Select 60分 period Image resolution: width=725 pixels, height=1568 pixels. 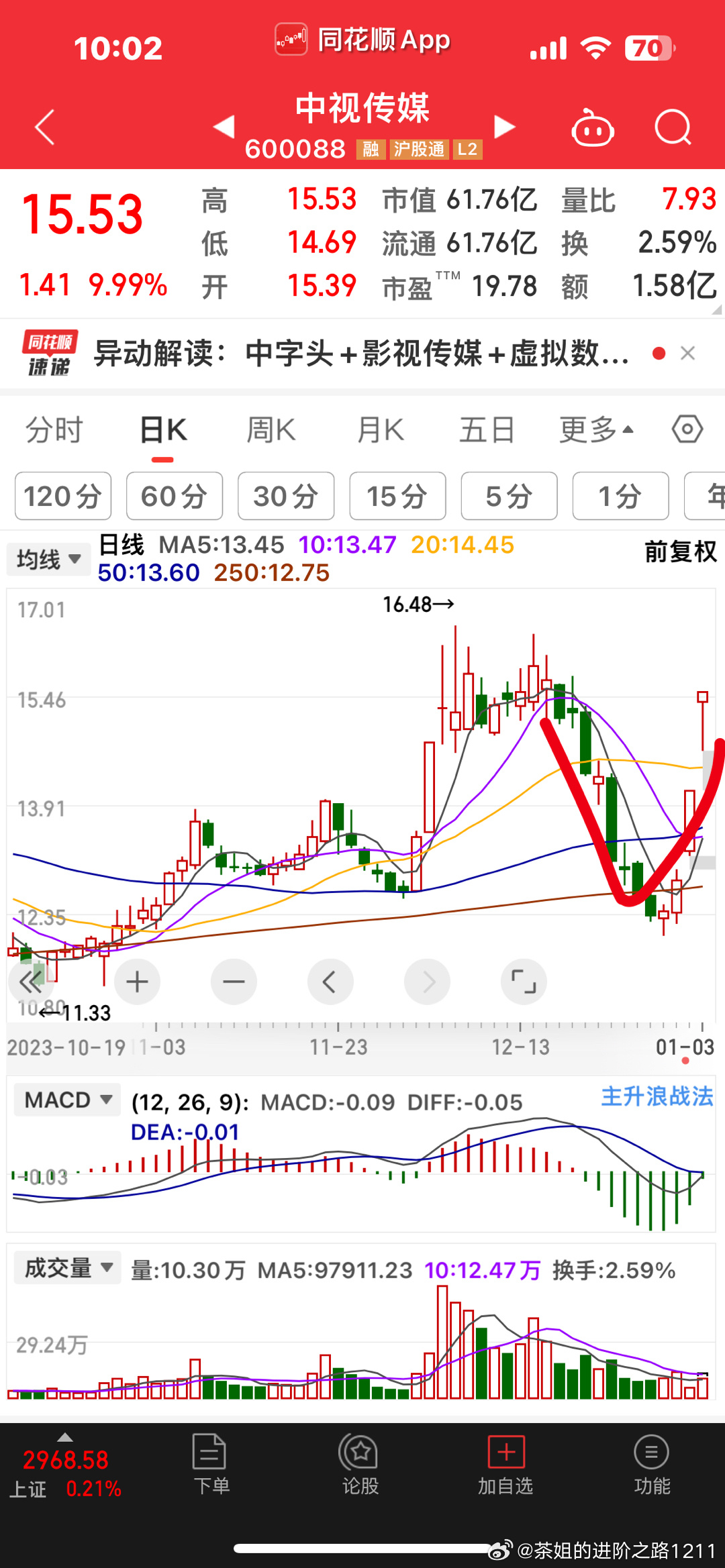[175, 496]
